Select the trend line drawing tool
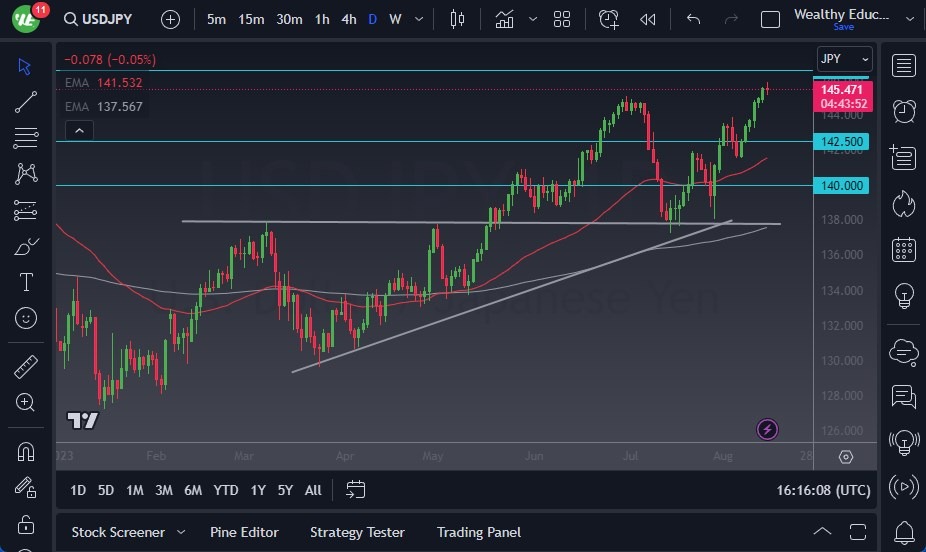 [27, 101]
